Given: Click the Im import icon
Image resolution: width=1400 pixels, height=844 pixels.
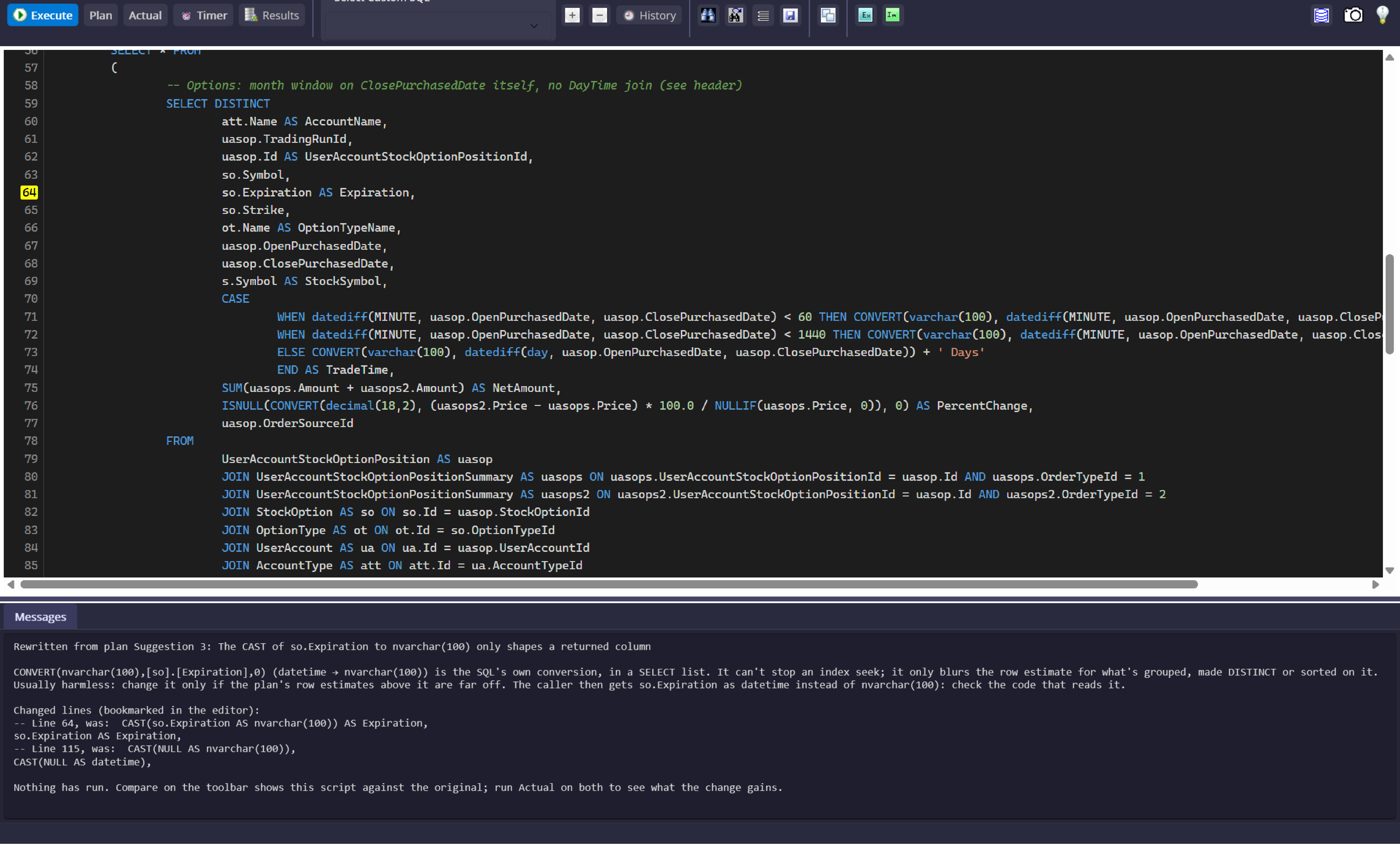Looking at the screenshot, I should pos(893,15).
